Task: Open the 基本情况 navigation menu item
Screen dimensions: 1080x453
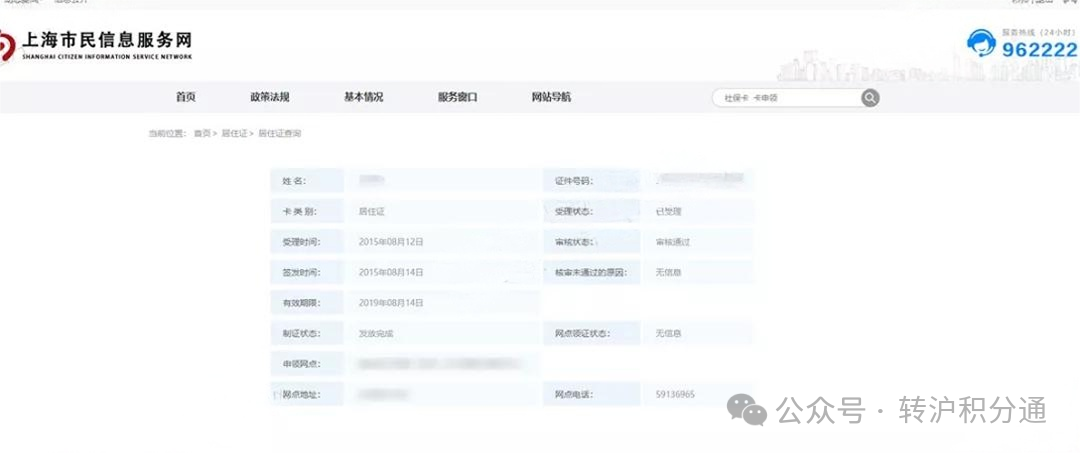Action: [364, 97]
